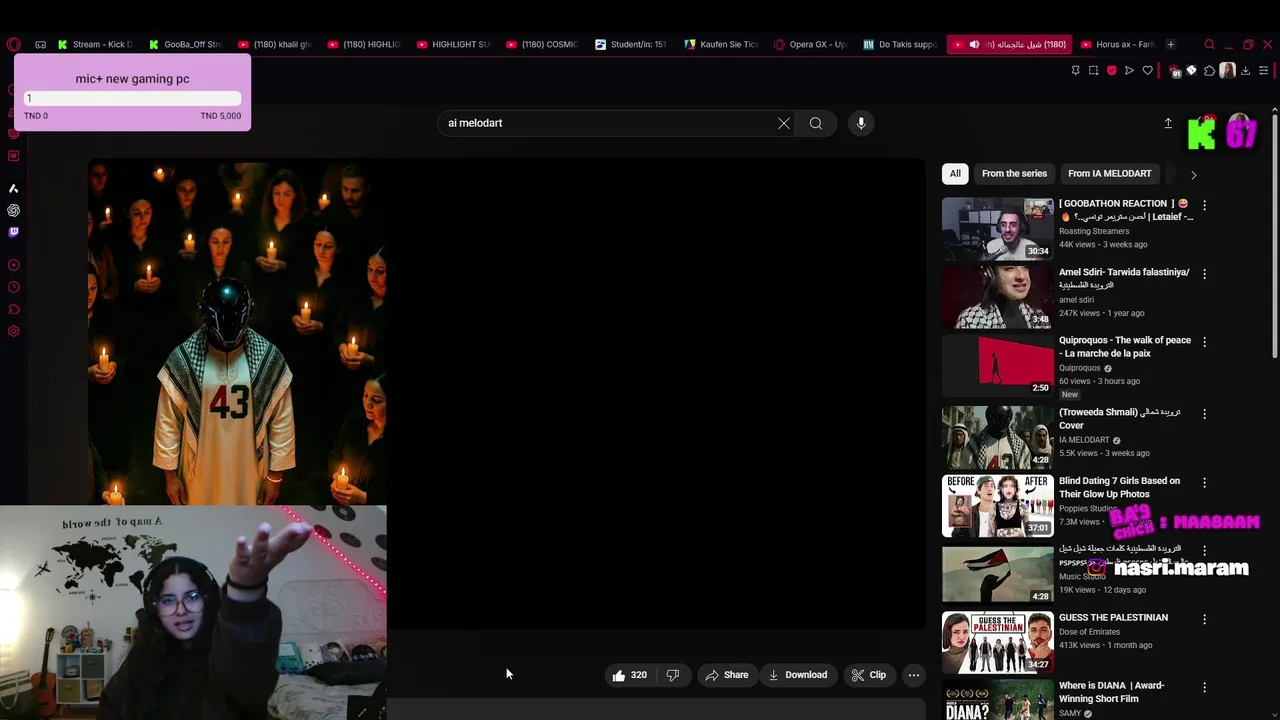Click the page vertical scrollbar
The width and height of the screenshot is (1280, 720).
pos(1275,235)
